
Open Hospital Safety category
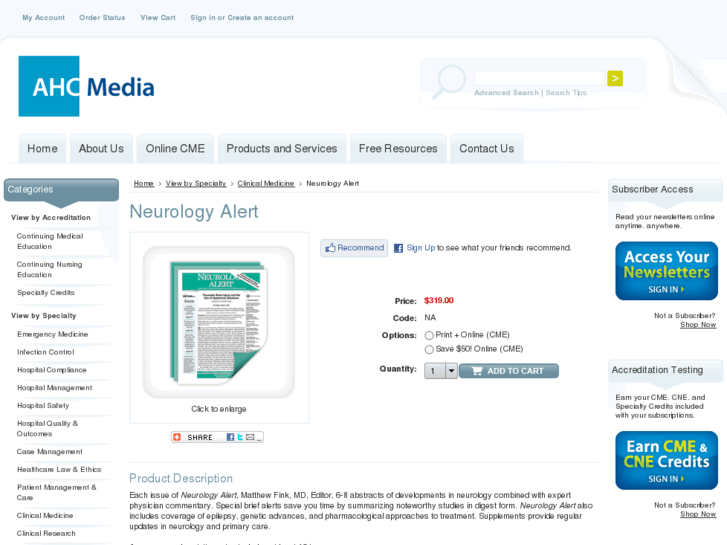[x=43, y=405]
